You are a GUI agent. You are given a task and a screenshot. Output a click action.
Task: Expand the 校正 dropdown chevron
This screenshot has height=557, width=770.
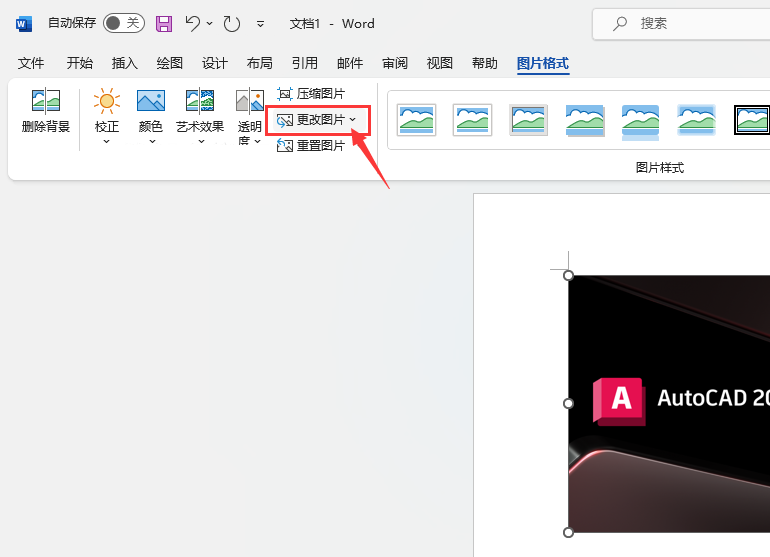[107, 141]
